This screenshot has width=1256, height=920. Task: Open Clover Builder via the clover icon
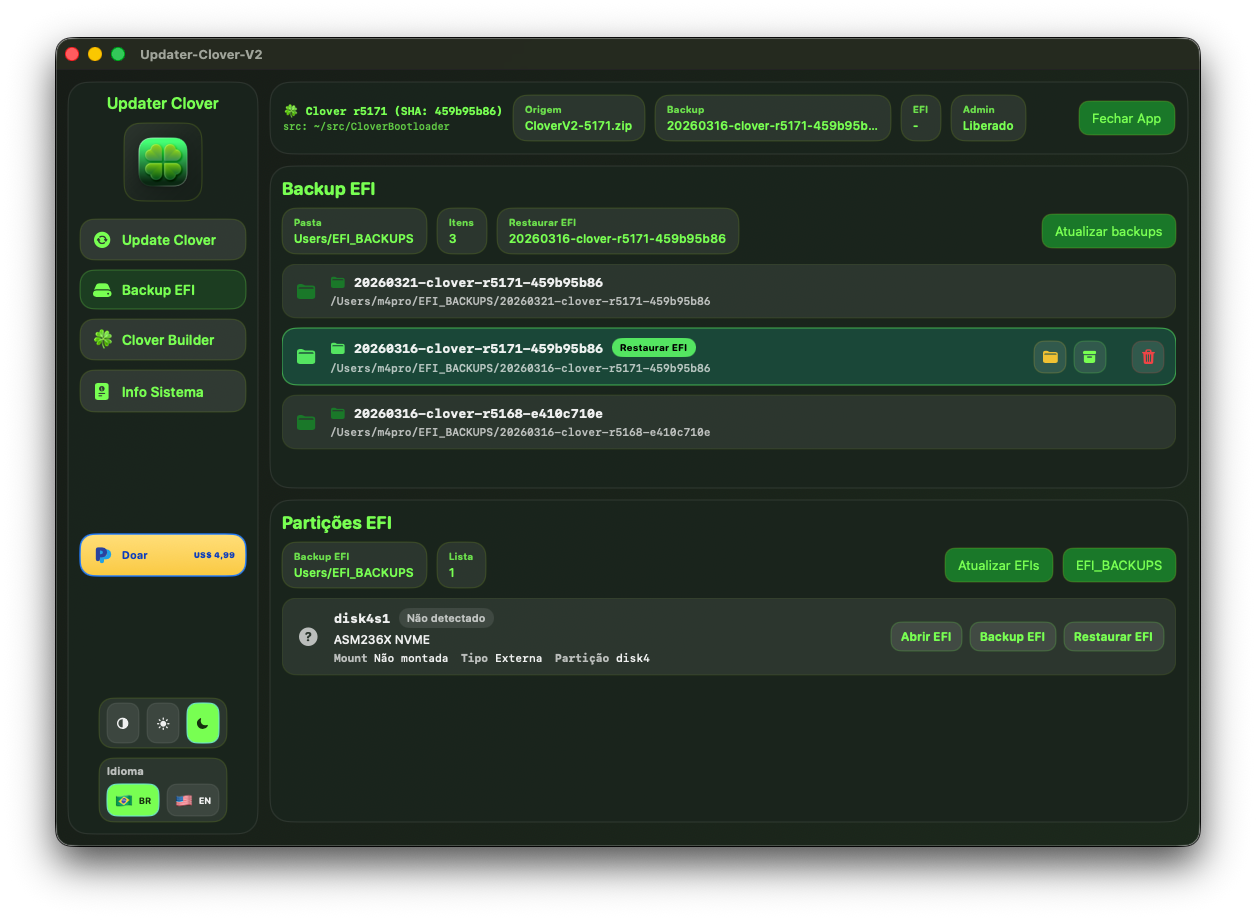pyautogui.click(x=102, y=339)
